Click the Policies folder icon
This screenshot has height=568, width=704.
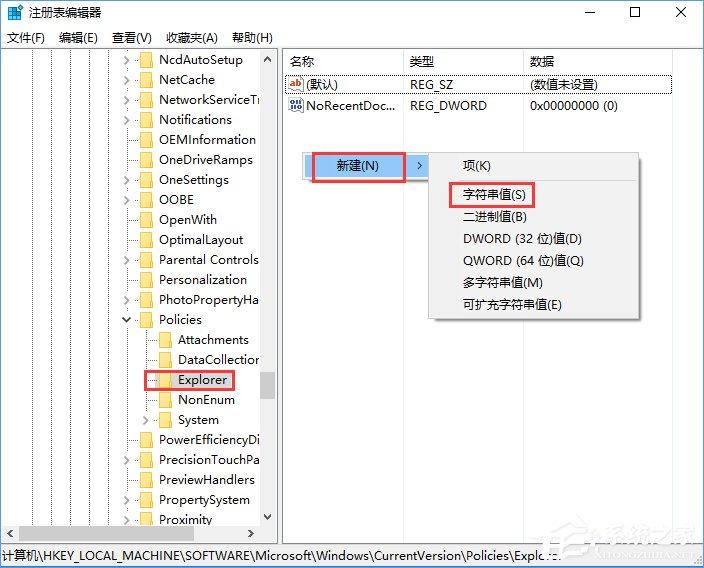point(146,320)
